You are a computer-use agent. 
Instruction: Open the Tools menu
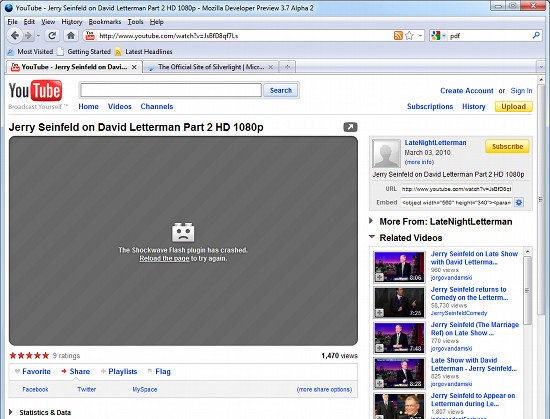[x=135, y=22]
